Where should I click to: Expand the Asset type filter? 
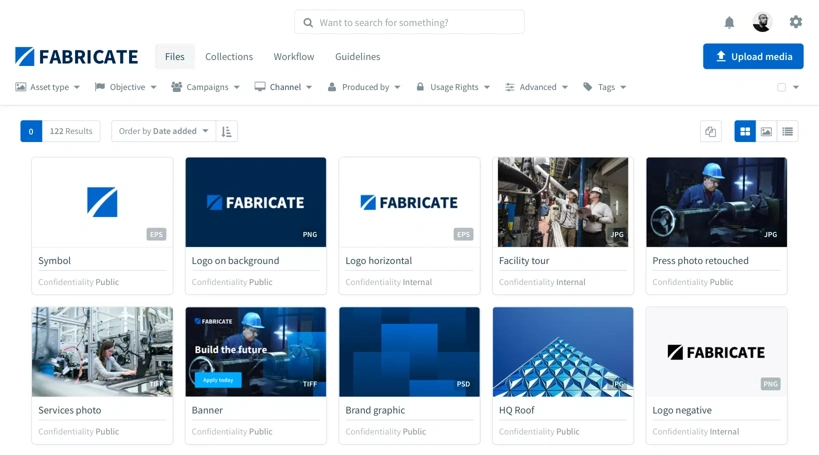click(48, 87)
